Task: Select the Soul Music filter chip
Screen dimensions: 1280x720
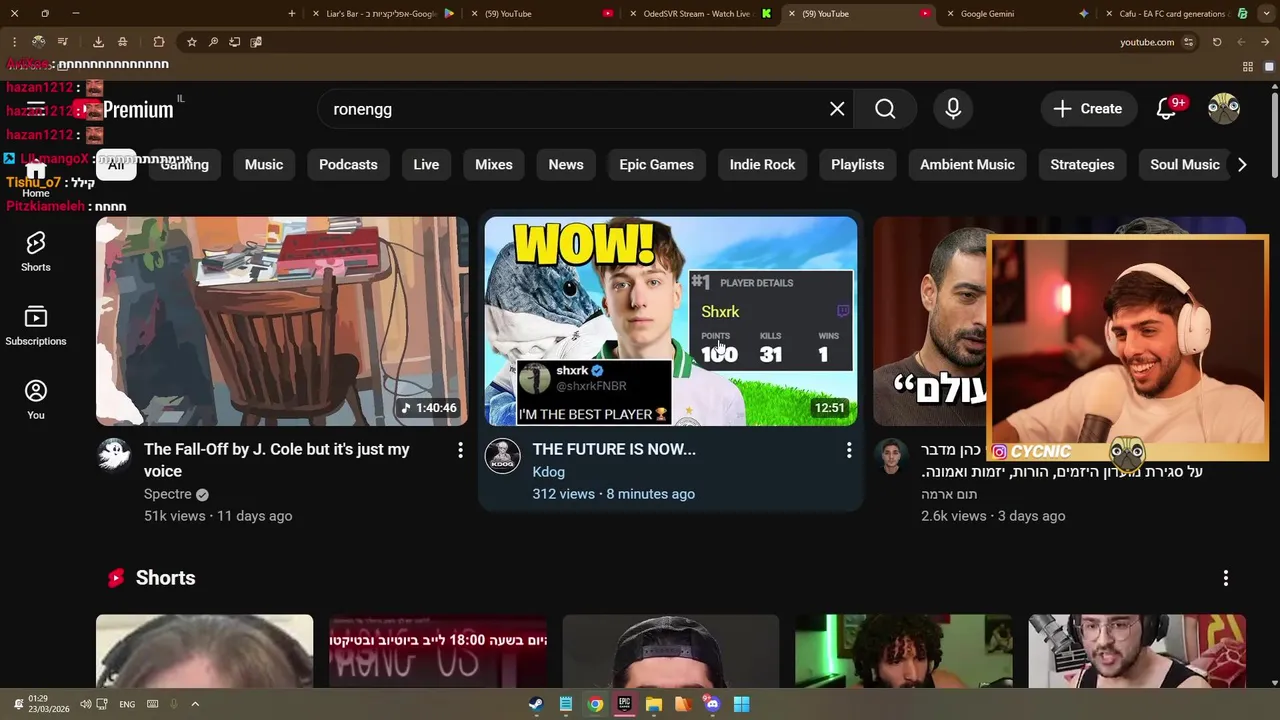Action: click(x=1185, y=165)
